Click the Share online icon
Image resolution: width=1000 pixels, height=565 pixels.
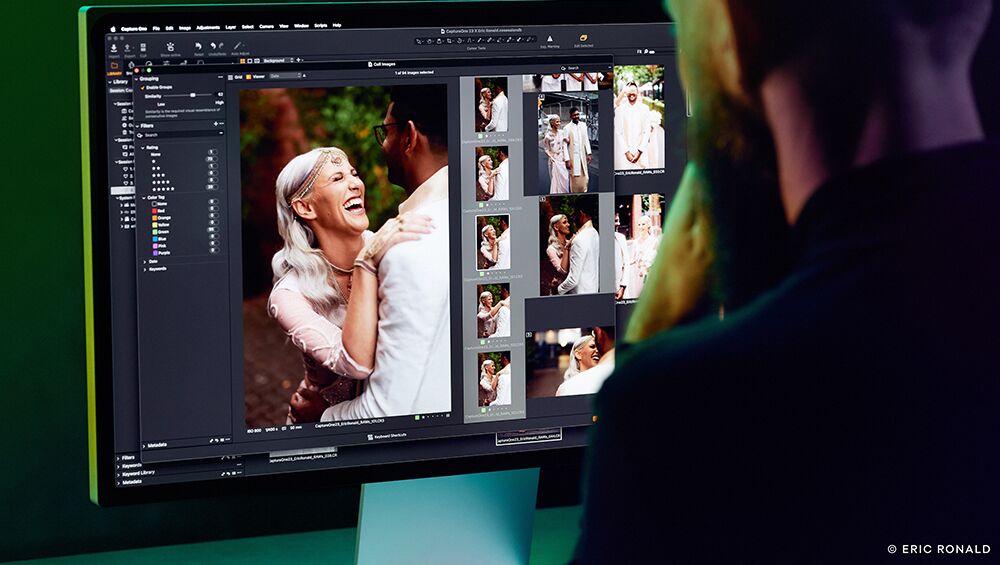pyautogui.click(x=169, y=47)
